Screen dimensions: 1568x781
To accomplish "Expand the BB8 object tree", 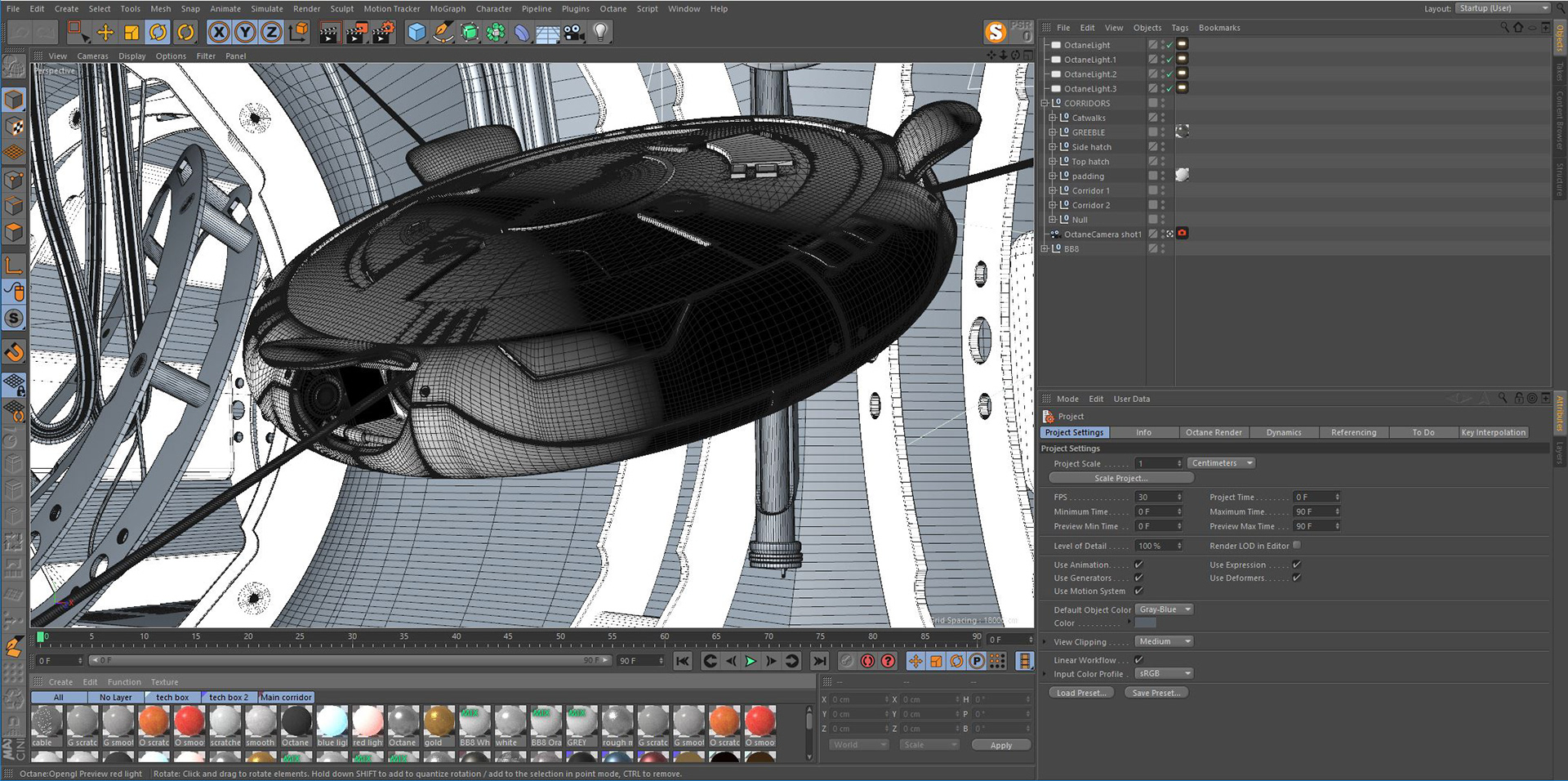I will point(1045,248).
